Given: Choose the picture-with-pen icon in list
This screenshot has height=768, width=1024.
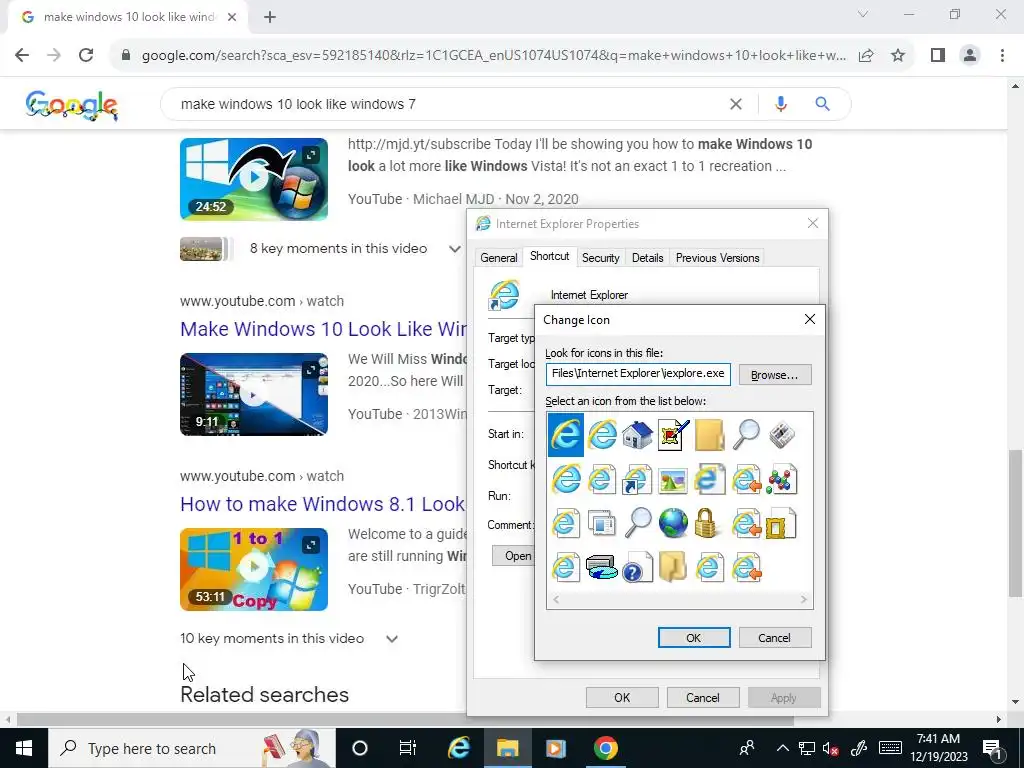Looking at the screenshot, I should coord(673,435).
